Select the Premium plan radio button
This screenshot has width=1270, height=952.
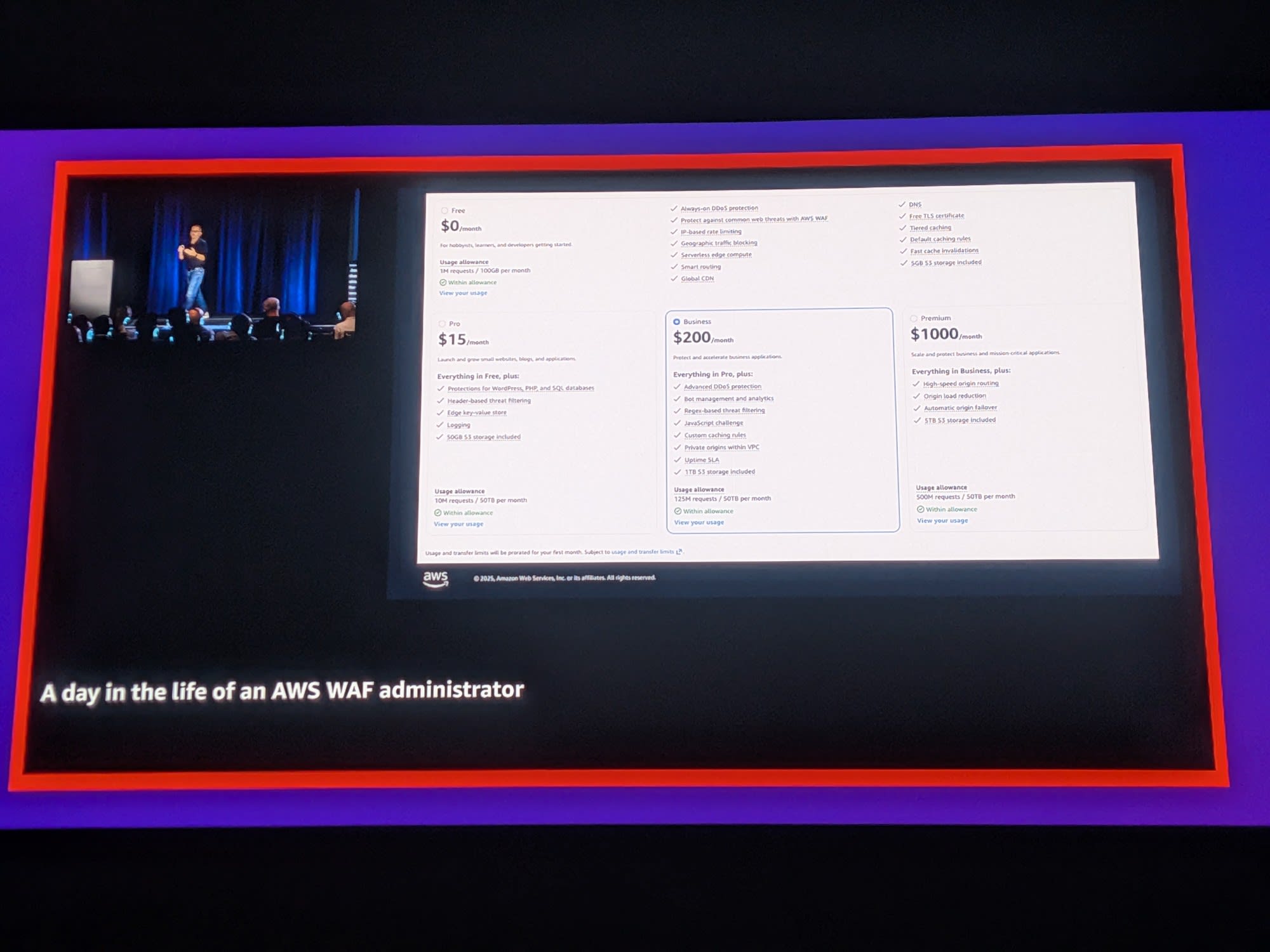914,319
